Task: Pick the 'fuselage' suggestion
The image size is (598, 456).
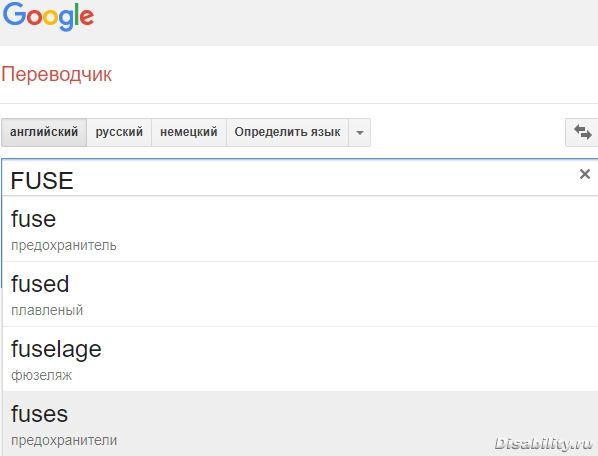Action: [301, 359]
